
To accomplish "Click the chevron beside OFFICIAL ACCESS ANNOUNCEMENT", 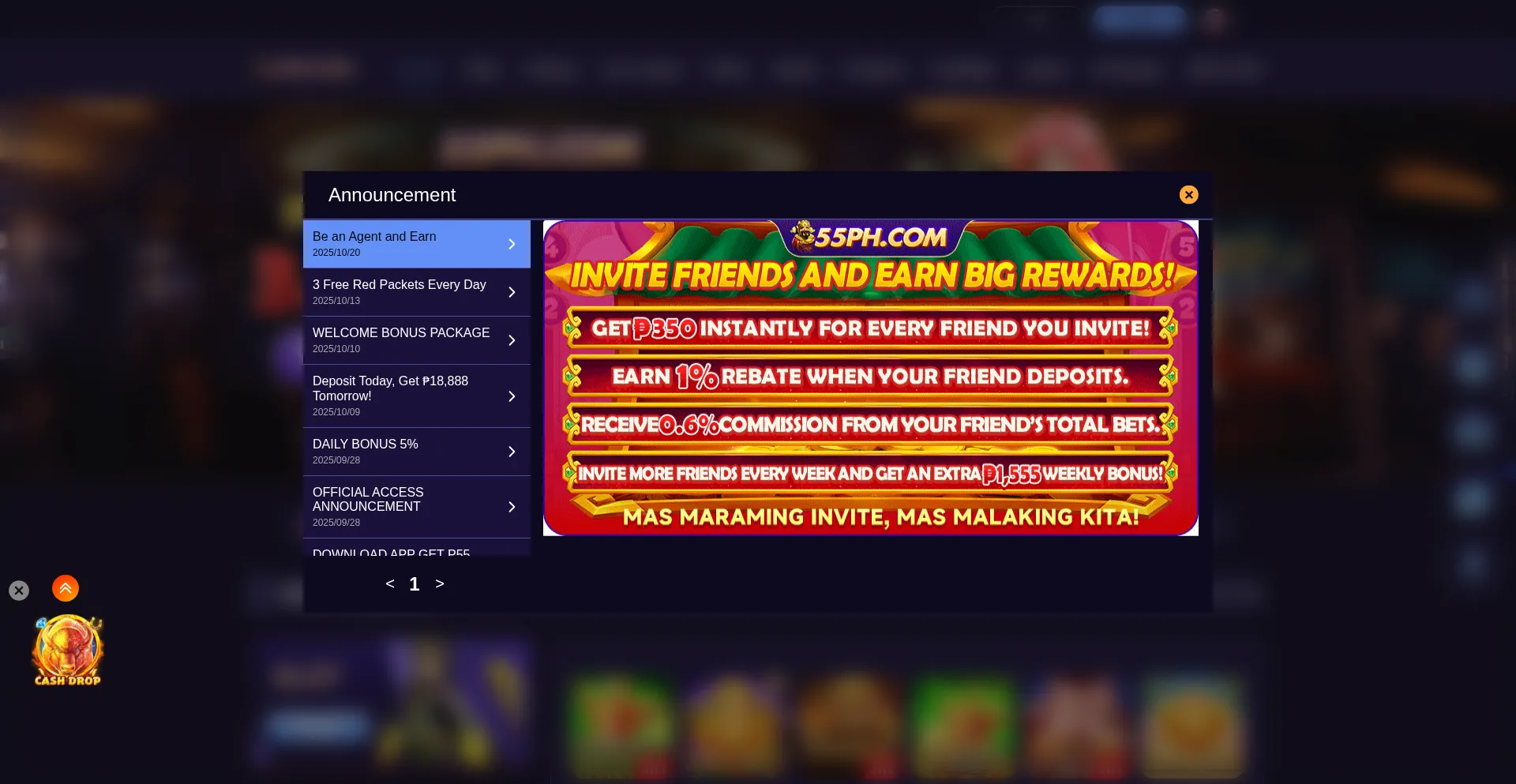I will tap(512, 507).
